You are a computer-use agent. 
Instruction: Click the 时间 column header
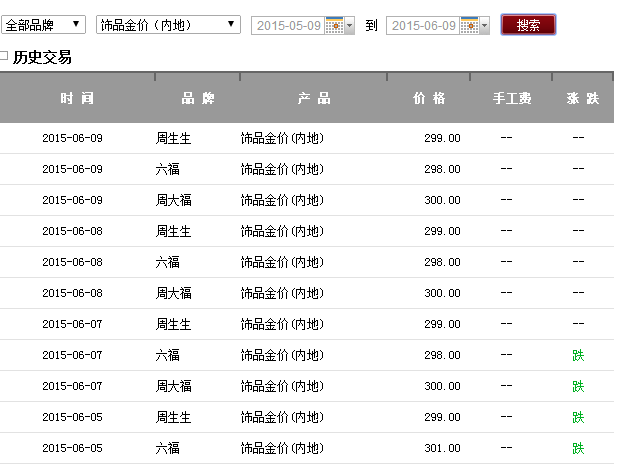77,98
